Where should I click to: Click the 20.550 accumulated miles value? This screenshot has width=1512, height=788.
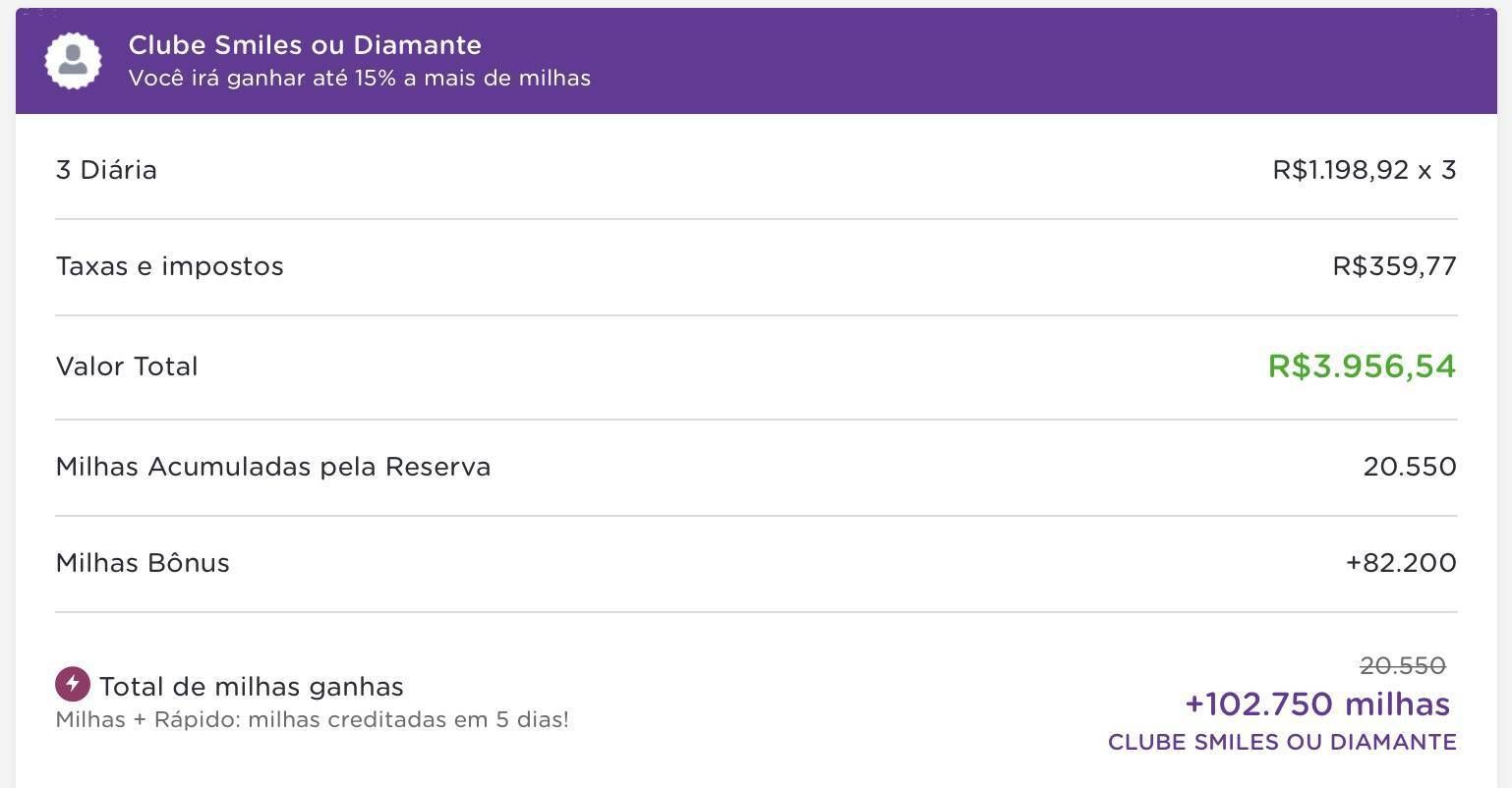pos(1410,467)
